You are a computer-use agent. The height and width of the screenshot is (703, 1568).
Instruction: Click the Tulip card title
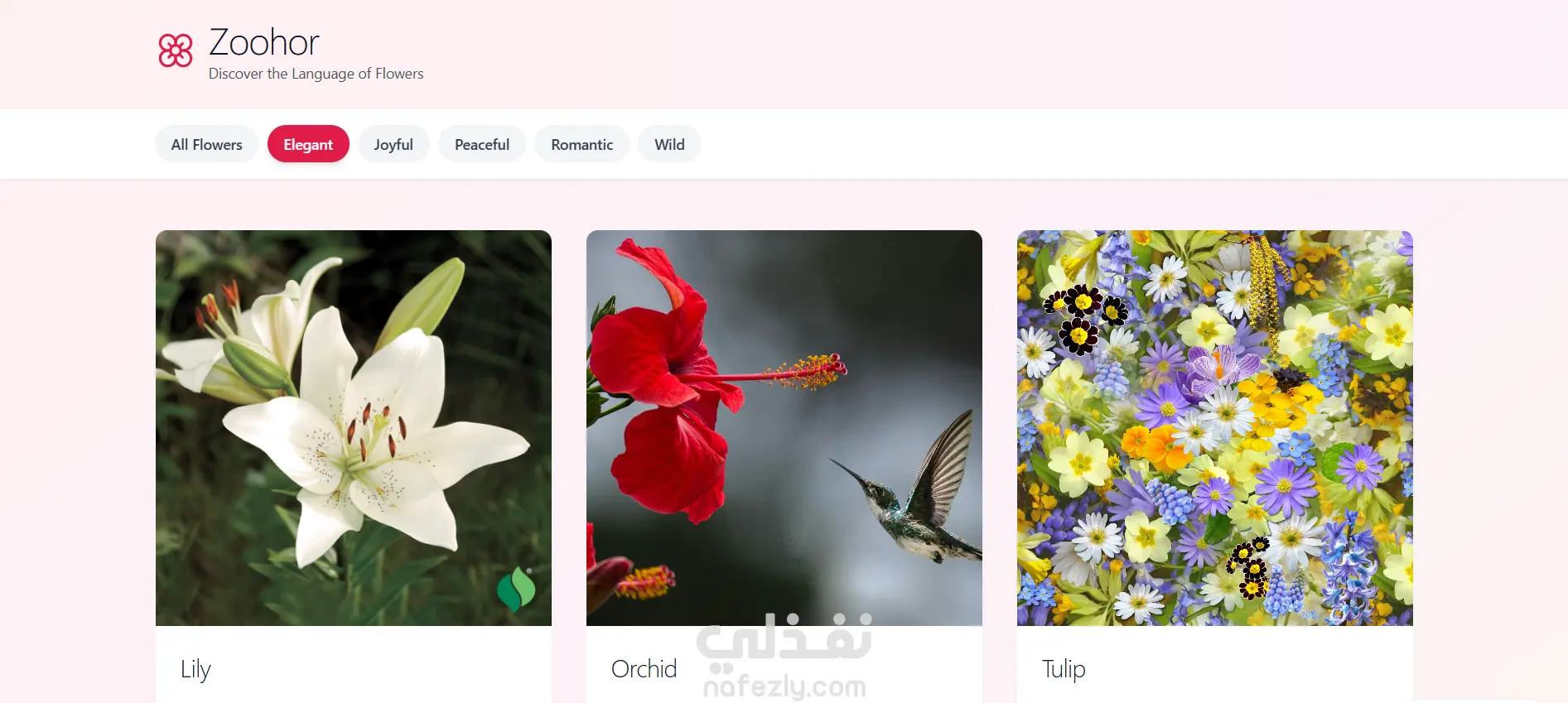click(1064, 669)
